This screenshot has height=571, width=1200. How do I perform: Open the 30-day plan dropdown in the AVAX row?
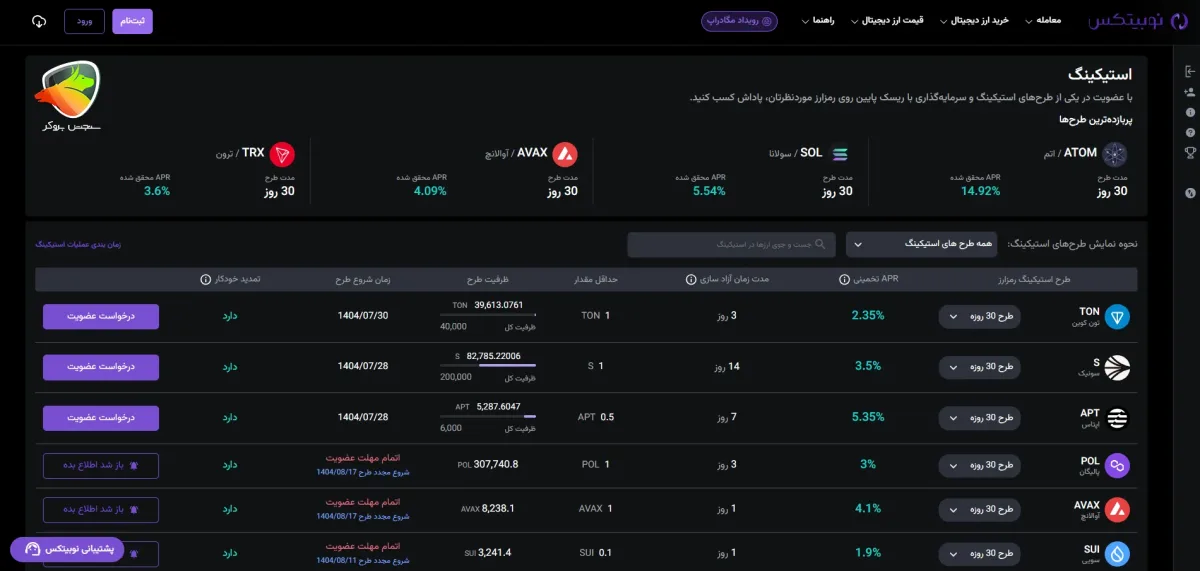pos(979,510)
